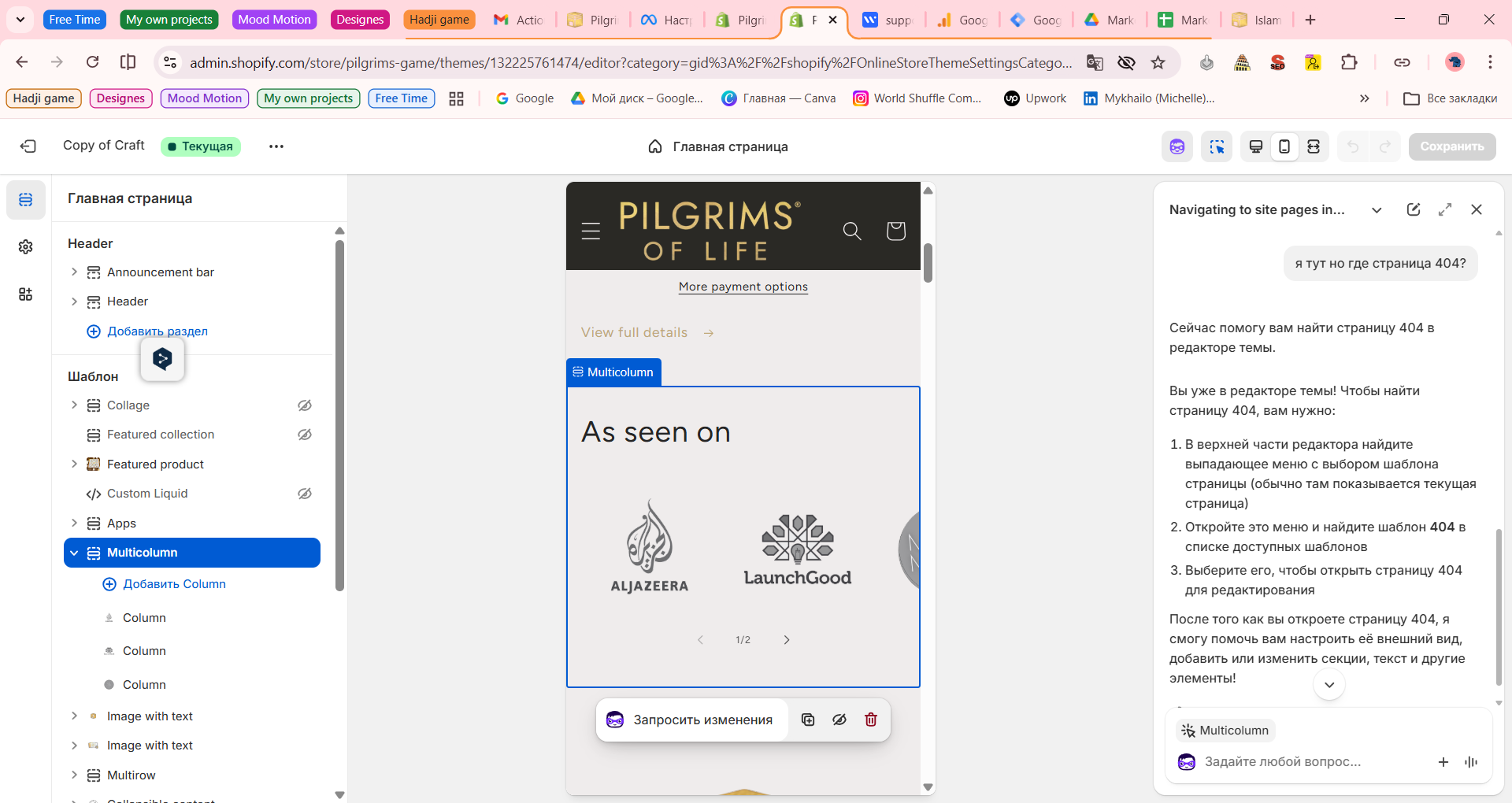The width and height of the screenshot is (1512, 803).
Task: Open the theme settings gear in left sidebar
Action: [x=25, y=246]
